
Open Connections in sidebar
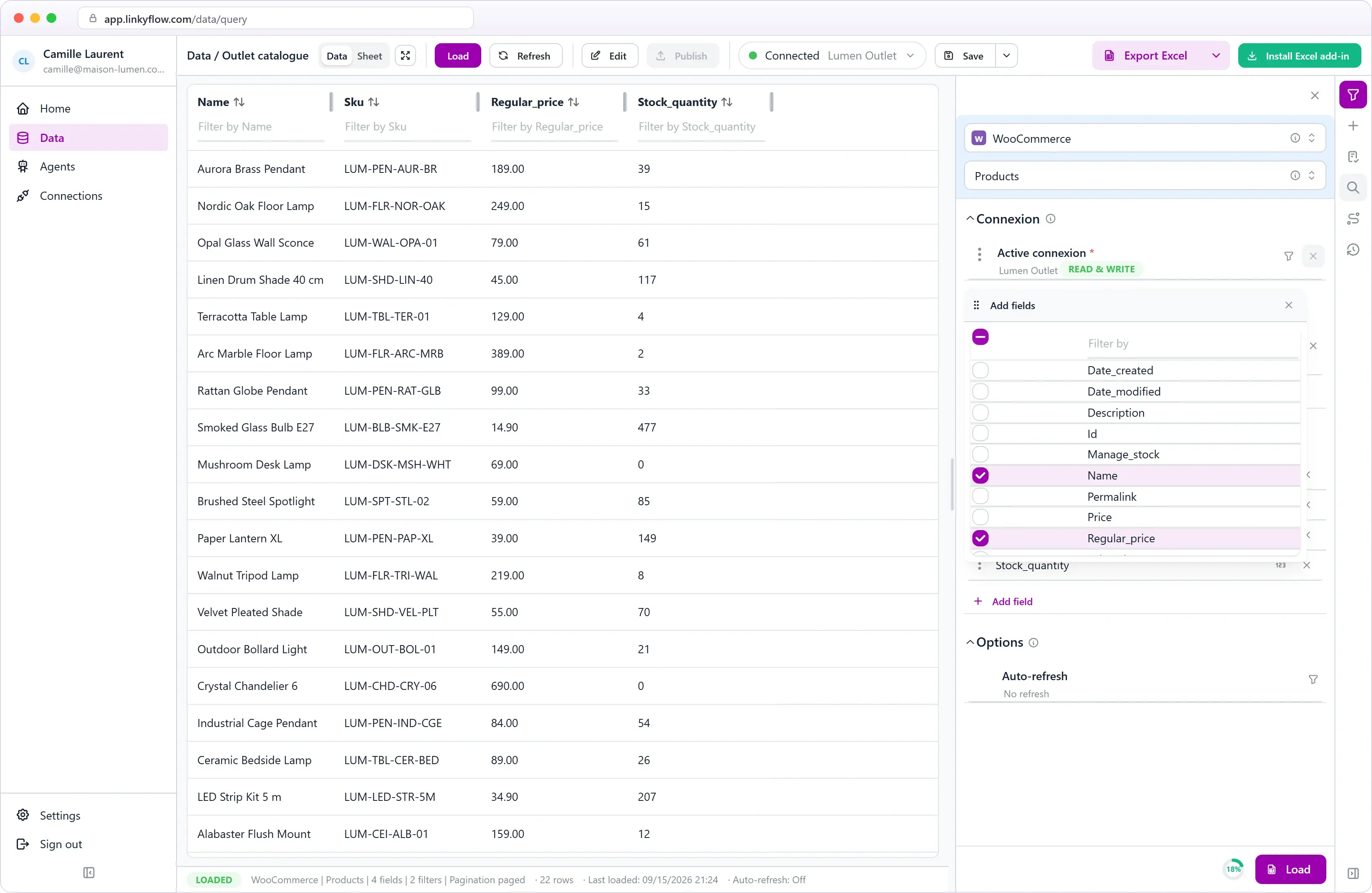point(88,195)
